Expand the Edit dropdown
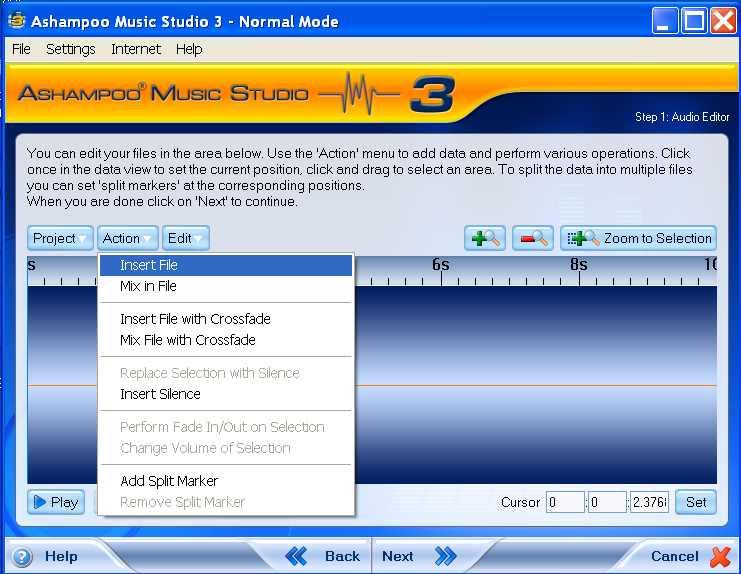 [186, 238]
